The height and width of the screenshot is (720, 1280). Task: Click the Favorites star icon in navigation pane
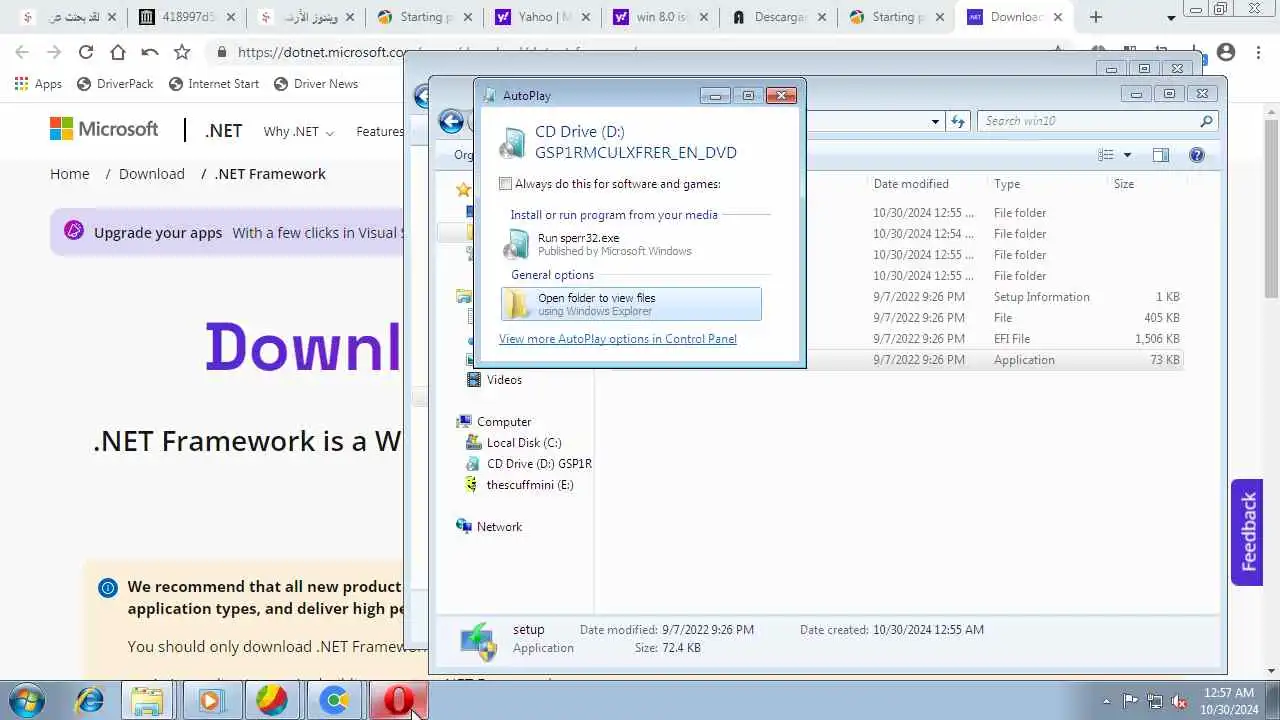pyautogui.click(x=463, y=190)
